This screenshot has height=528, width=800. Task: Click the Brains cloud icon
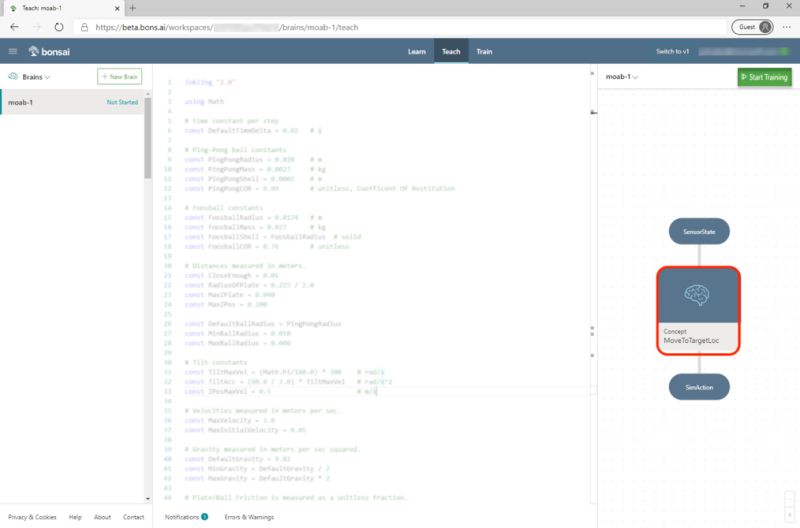coord(13,77)
